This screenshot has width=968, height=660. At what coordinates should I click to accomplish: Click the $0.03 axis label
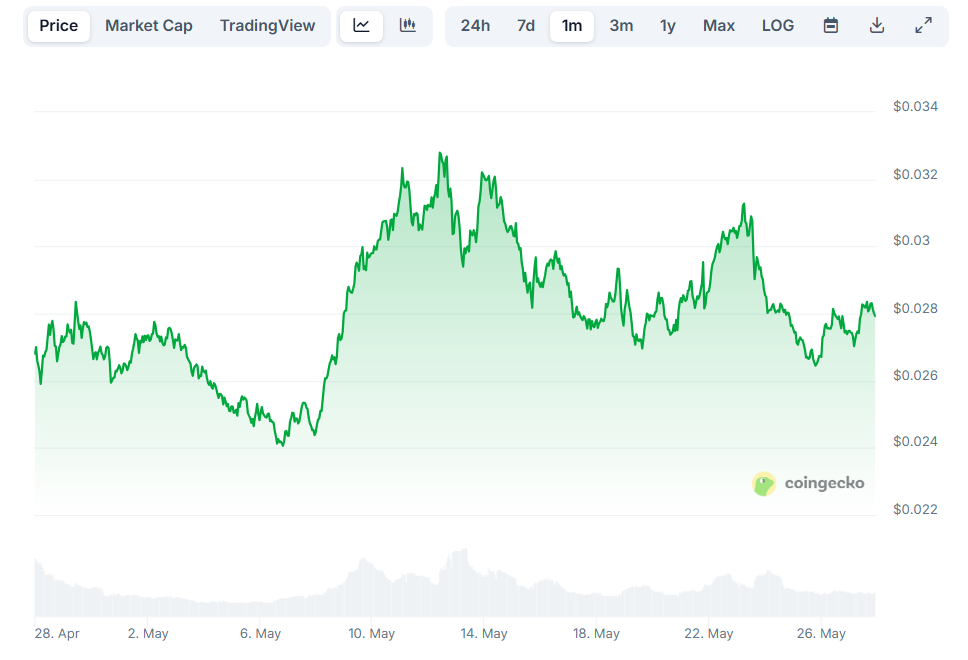click(911, 240)
